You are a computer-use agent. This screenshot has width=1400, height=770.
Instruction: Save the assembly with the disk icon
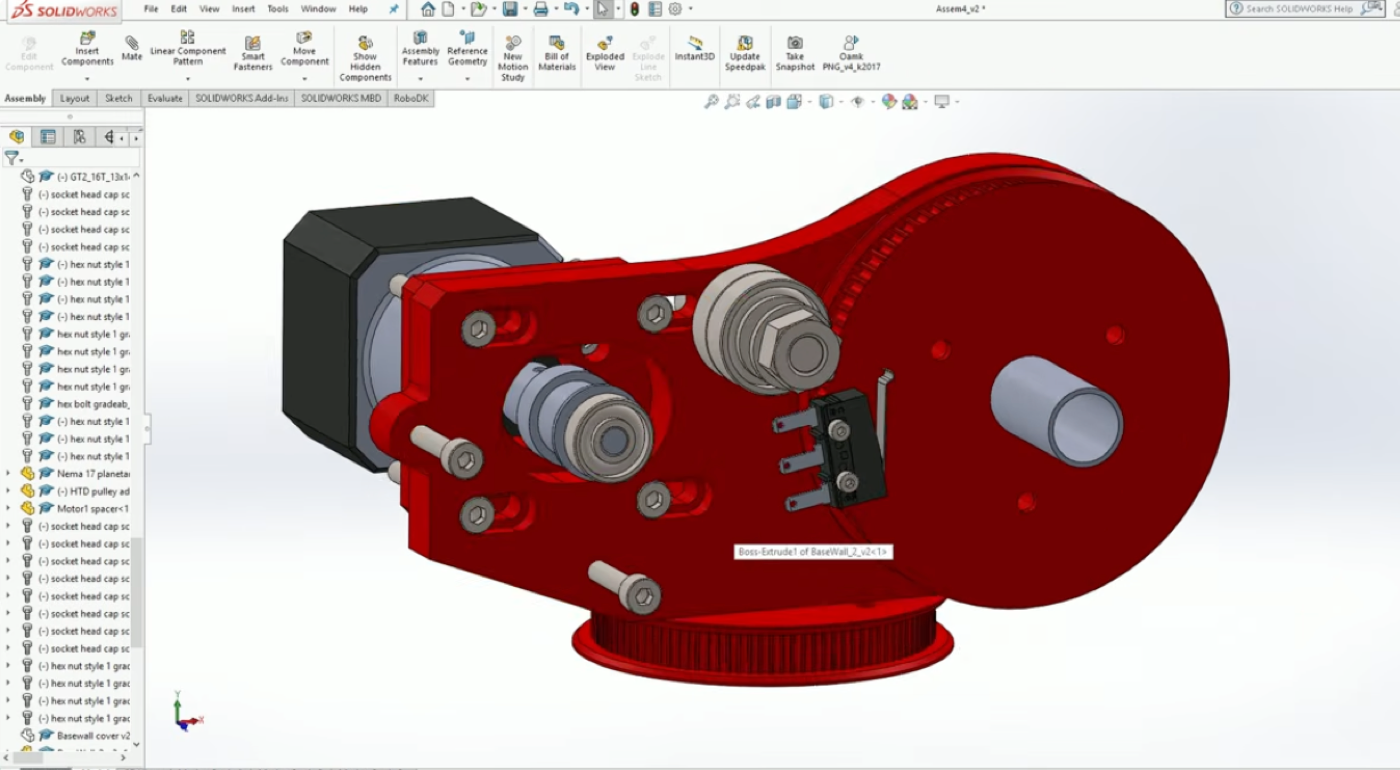510,9
